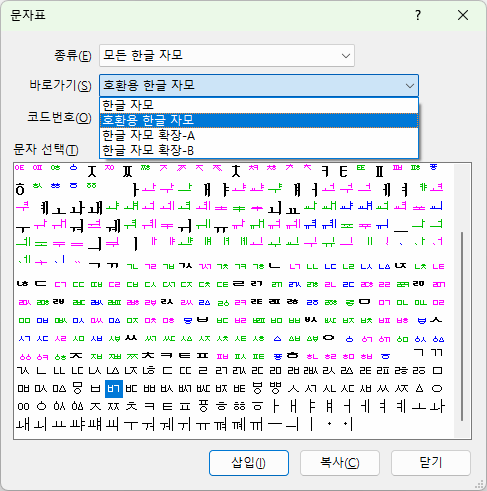Select the black ㆇ vowel character
487x491 pixels.
77,425
